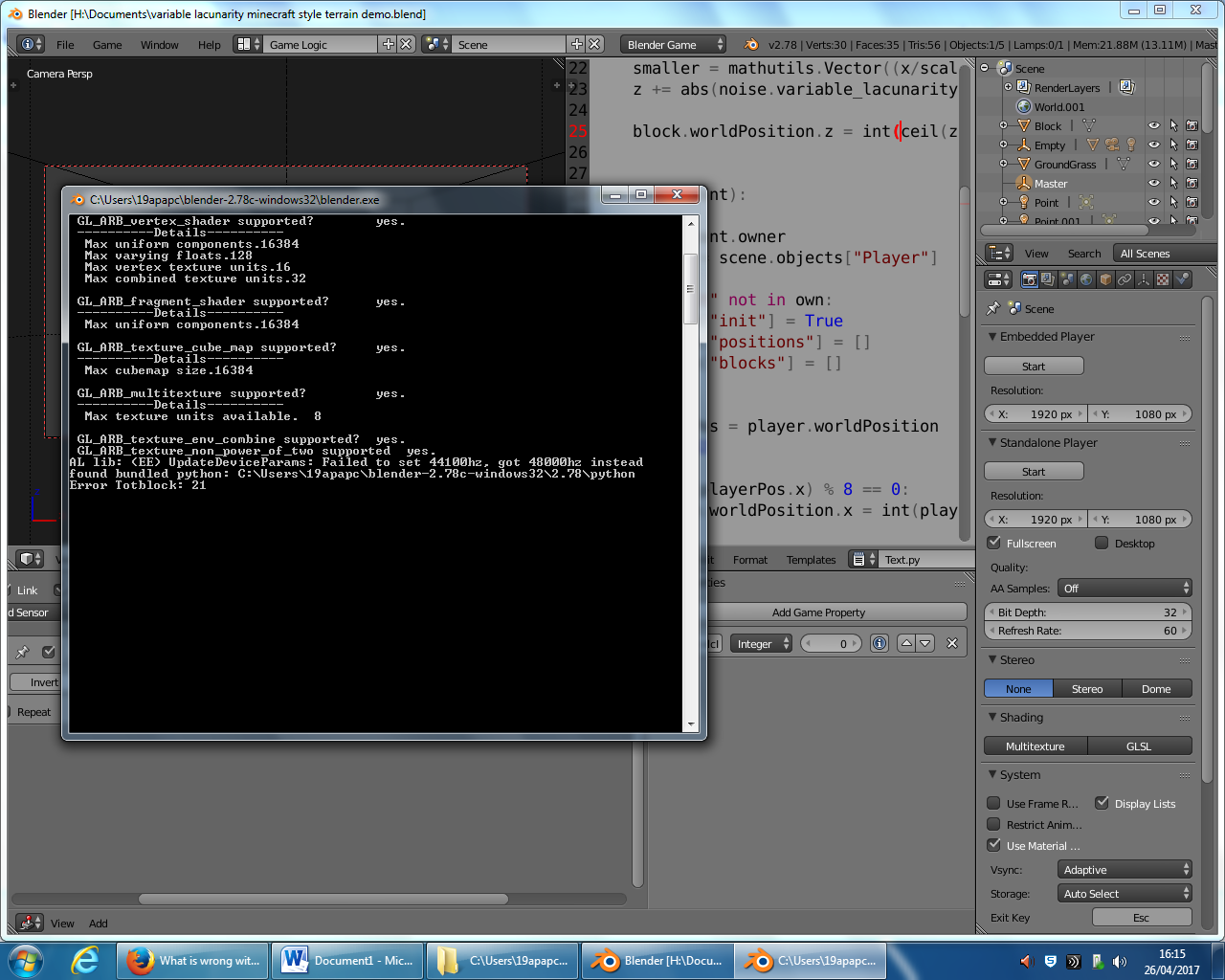Hide the Block object with eye icon
The height and width of the screenshot is (980, 1225).
(x=1153, y=125)
